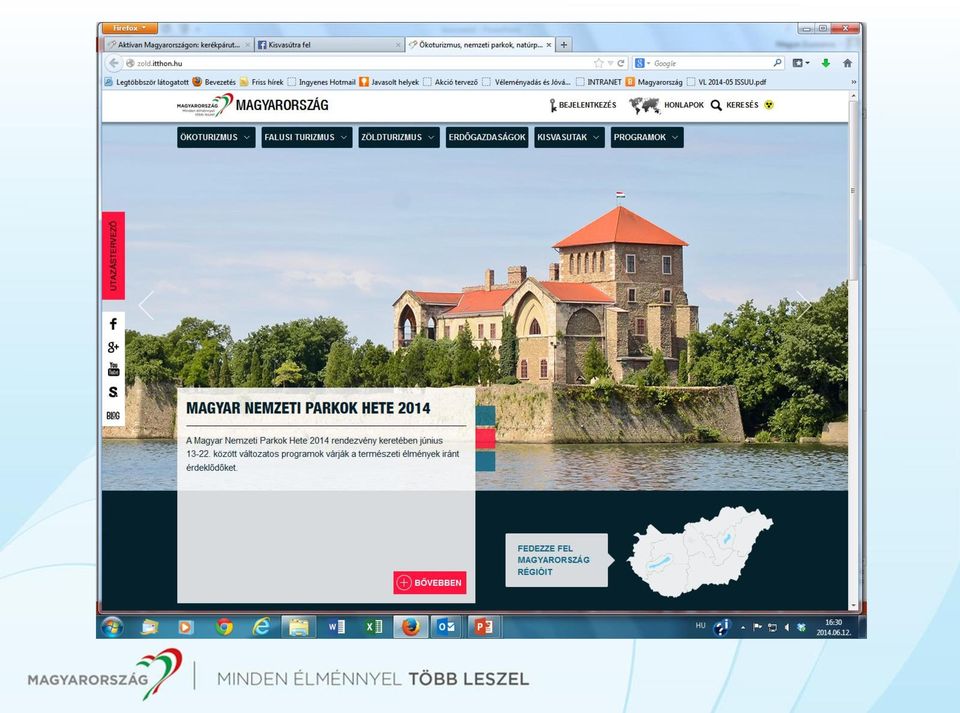The width and height of the screenshot is (960, 713).
Task: Click the volume speaker tray icon
Action: click(x=786, y=627)
